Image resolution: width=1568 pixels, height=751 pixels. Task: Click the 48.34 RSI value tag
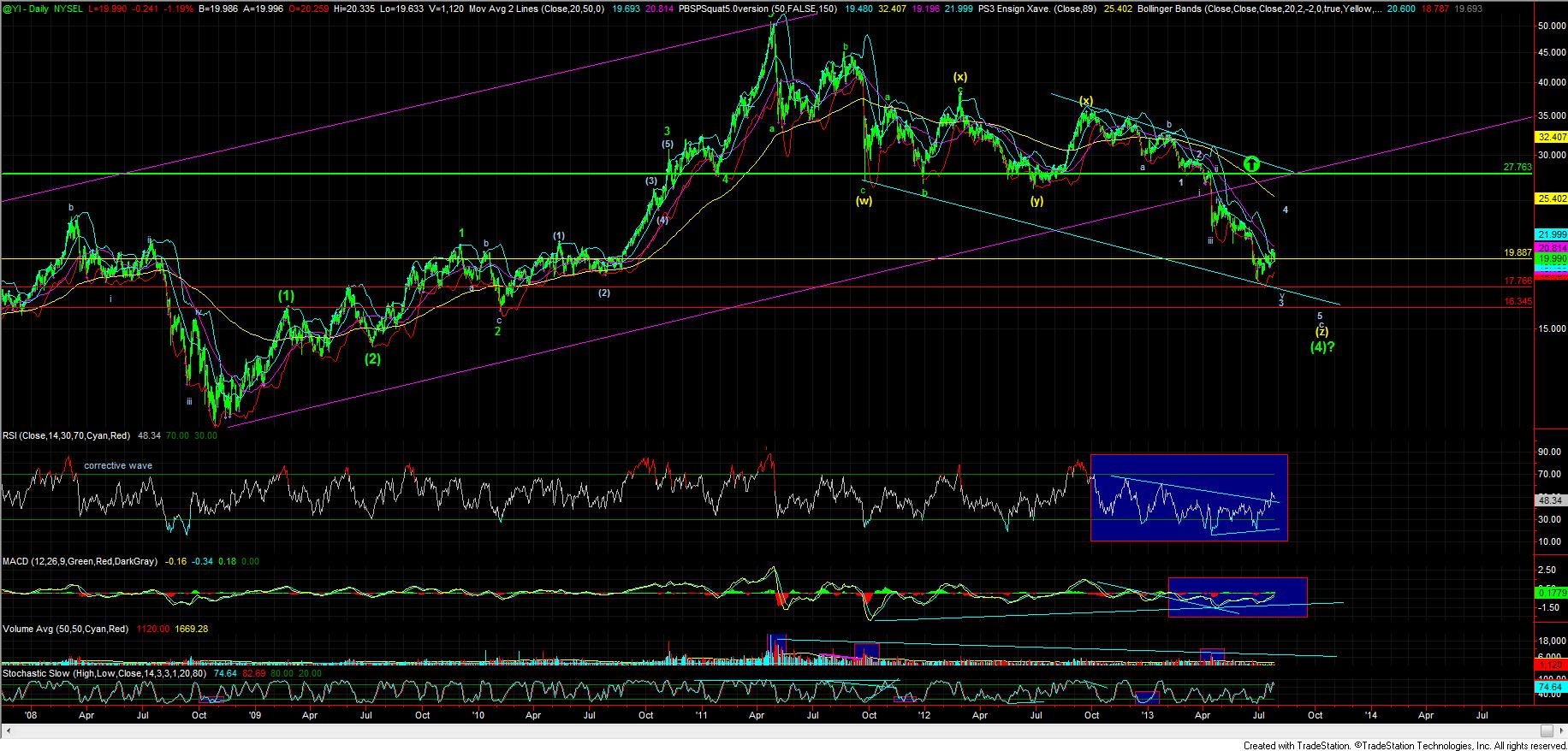(1552, 500)
